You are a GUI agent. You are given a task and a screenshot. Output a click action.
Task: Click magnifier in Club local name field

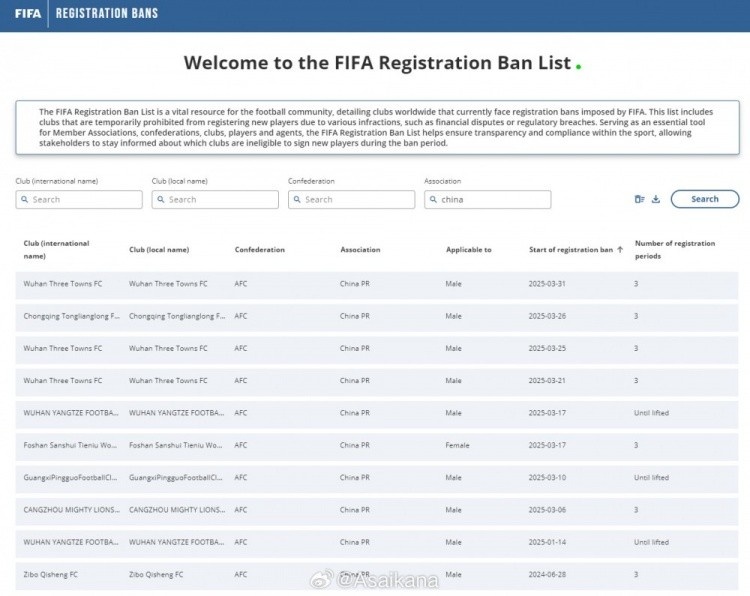click(x=160, y=200)
